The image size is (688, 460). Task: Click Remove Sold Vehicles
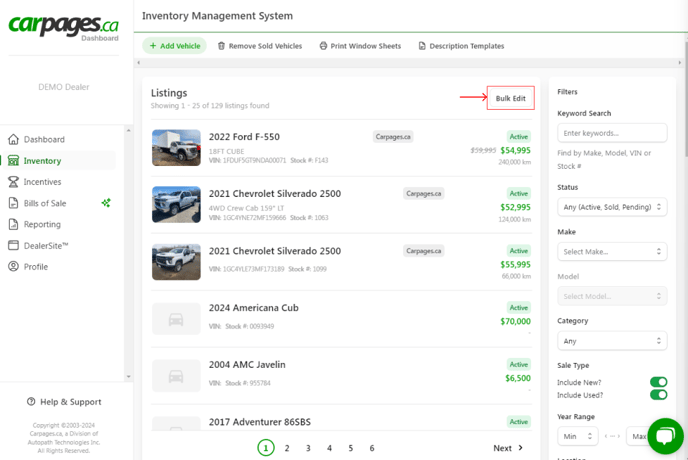pos(260,46)
